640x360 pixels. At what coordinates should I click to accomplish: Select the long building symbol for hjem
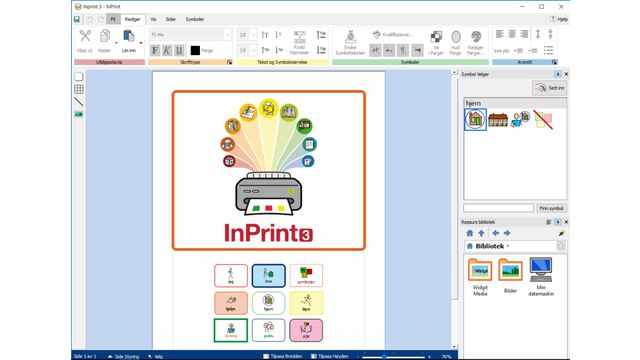[x=498, y=120]
